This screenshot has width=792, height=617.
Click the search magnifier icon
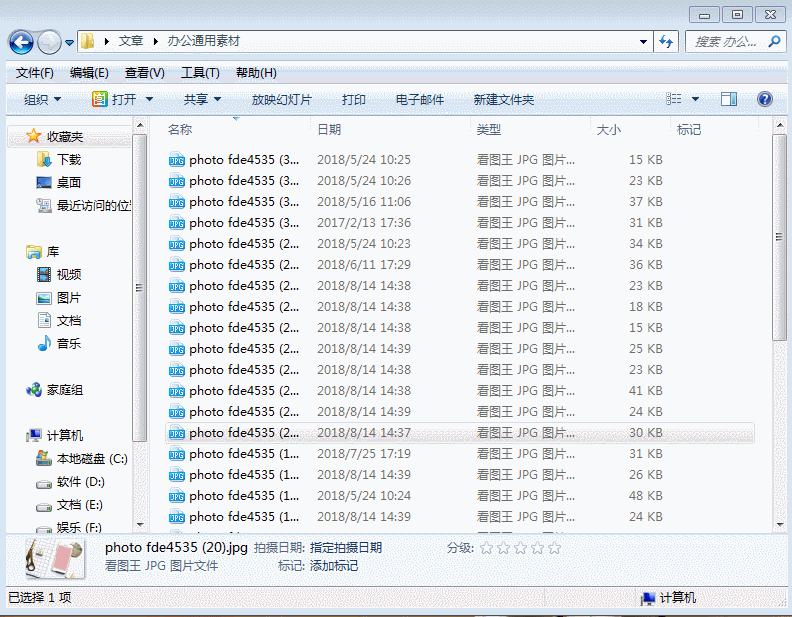[774, 41]
